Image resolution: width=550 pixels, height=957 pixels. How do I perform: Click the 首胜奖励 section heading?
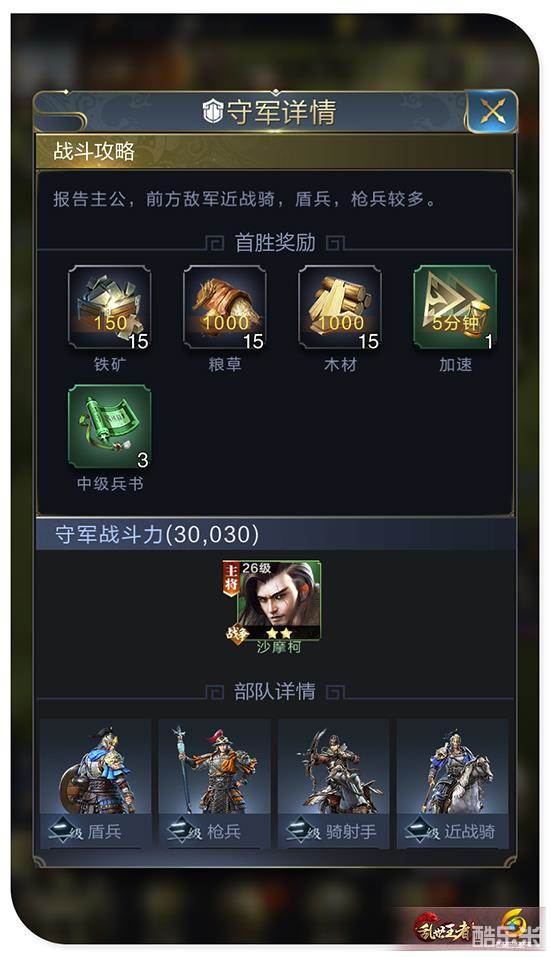point(275,242)
